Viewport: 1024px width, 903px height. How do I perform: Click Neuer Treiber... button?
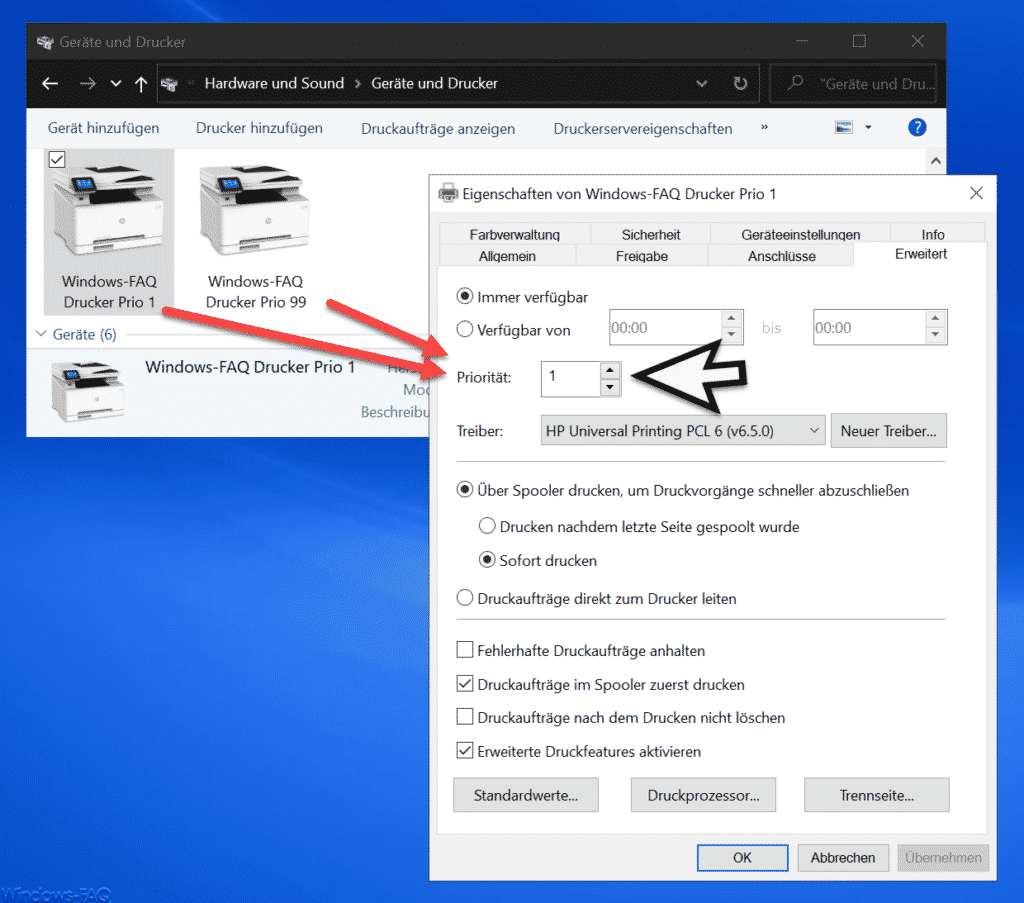click(x=888, y=431)
